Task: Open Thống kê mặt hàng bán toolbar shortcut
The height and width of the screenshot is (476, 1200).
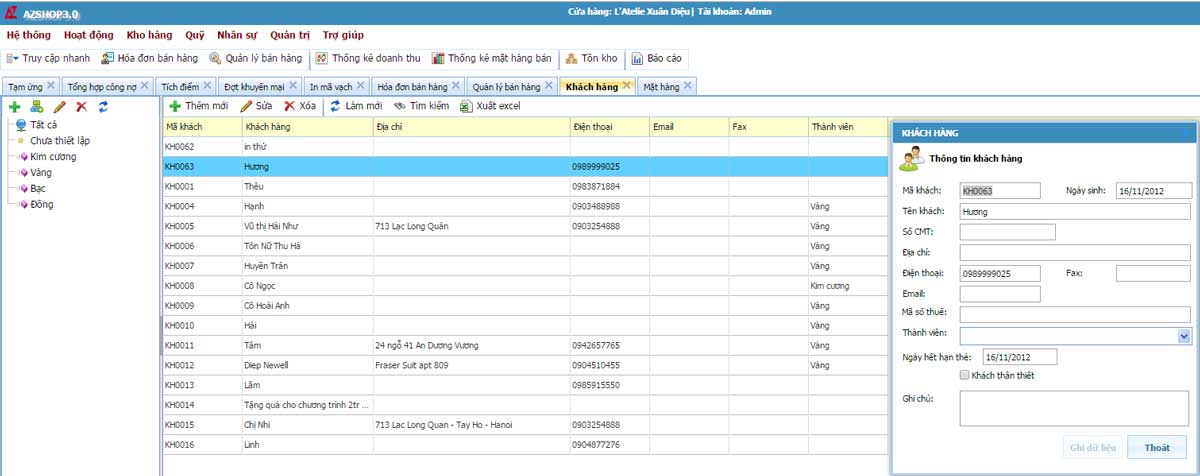Action: point(492,58)
